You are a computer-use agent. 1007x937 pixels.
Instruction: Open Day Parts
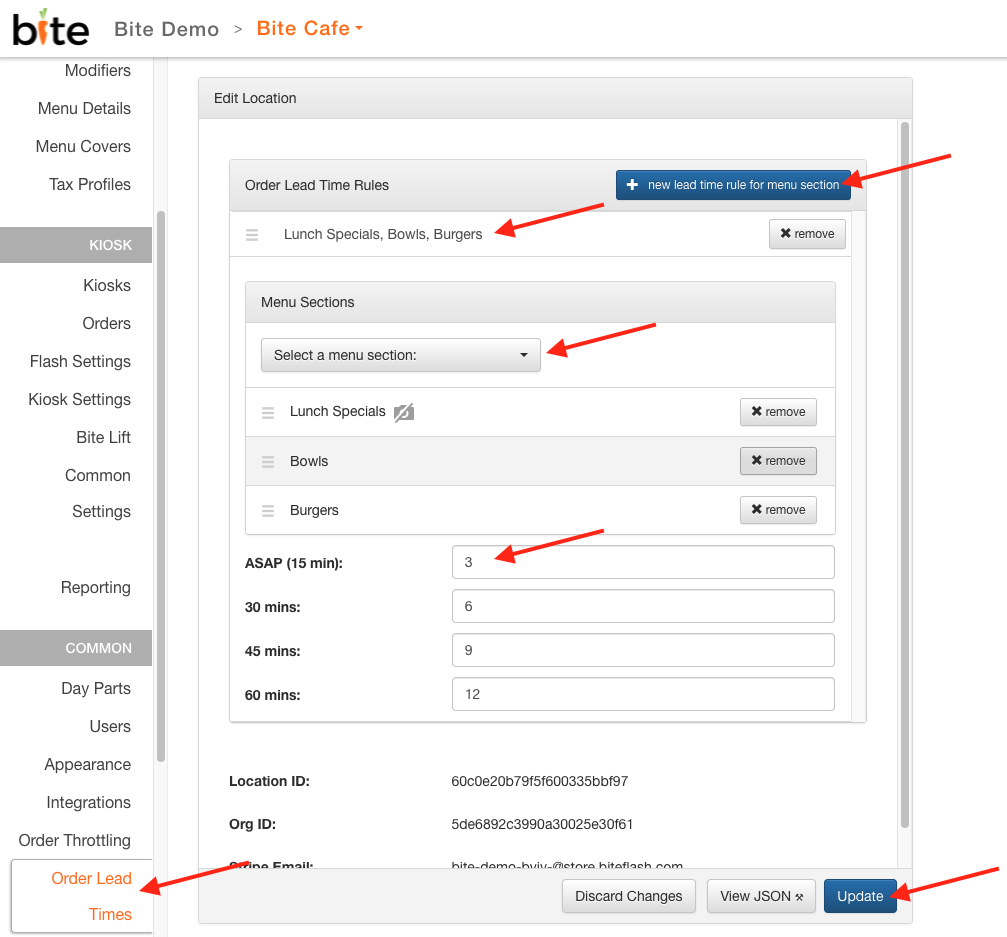point(96,688)
